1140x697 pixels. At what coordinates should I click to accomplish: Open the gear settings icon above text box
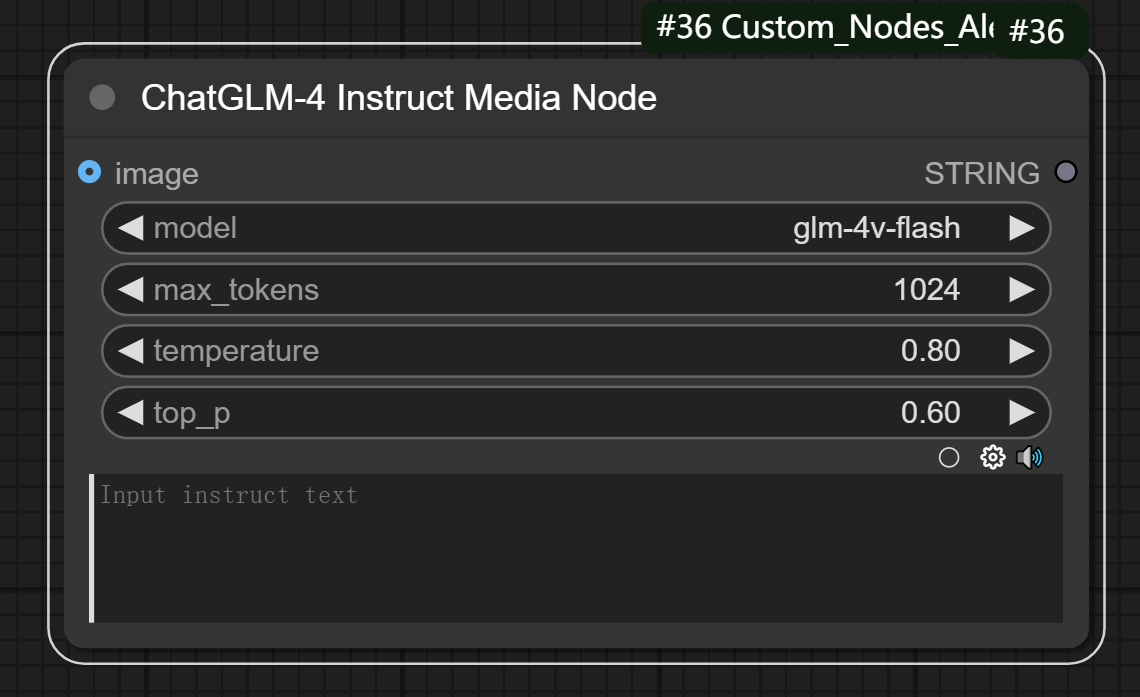[992, 458]
